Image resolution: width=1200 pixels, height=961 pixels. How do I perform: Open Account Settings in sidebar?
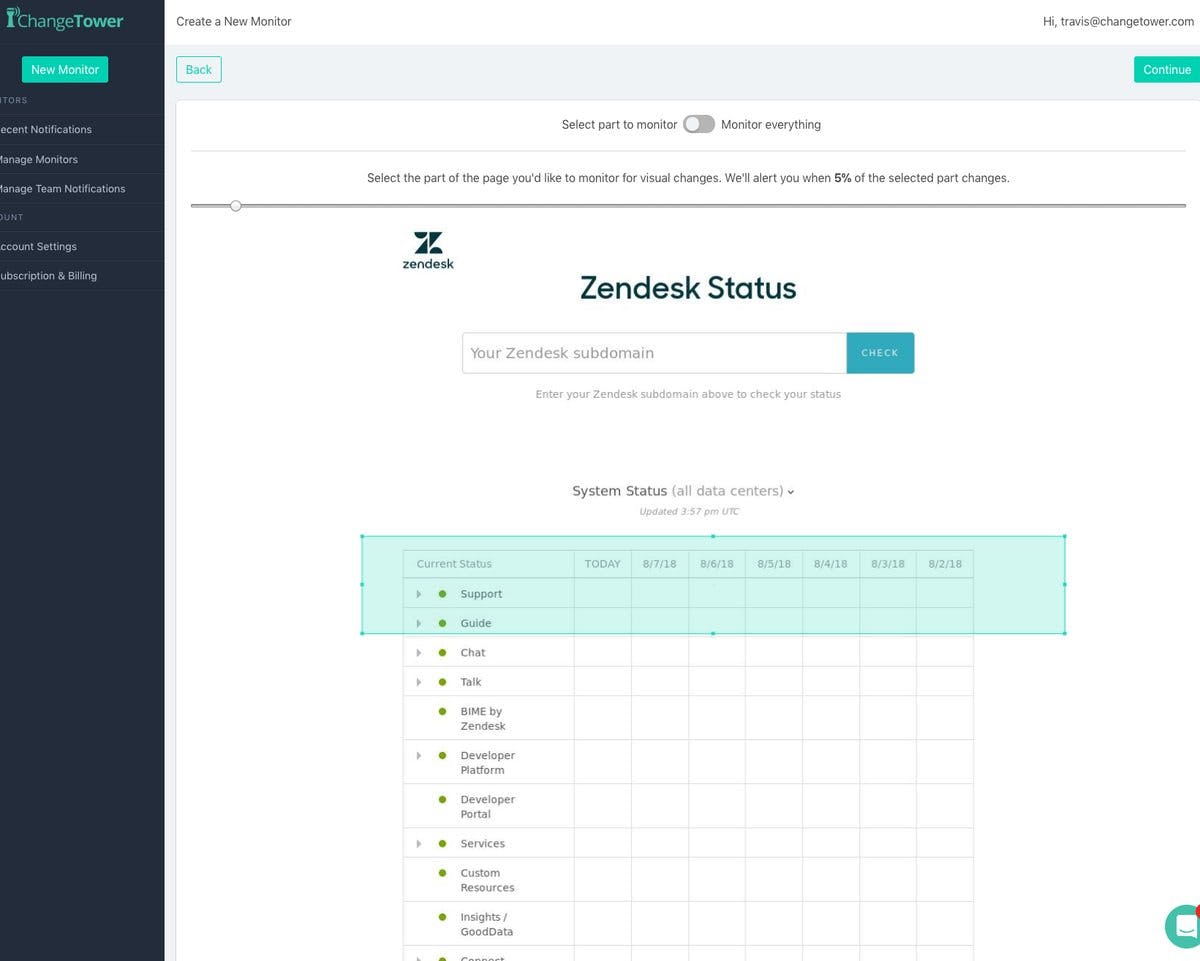pyautogui.click(x=38, y=246)
